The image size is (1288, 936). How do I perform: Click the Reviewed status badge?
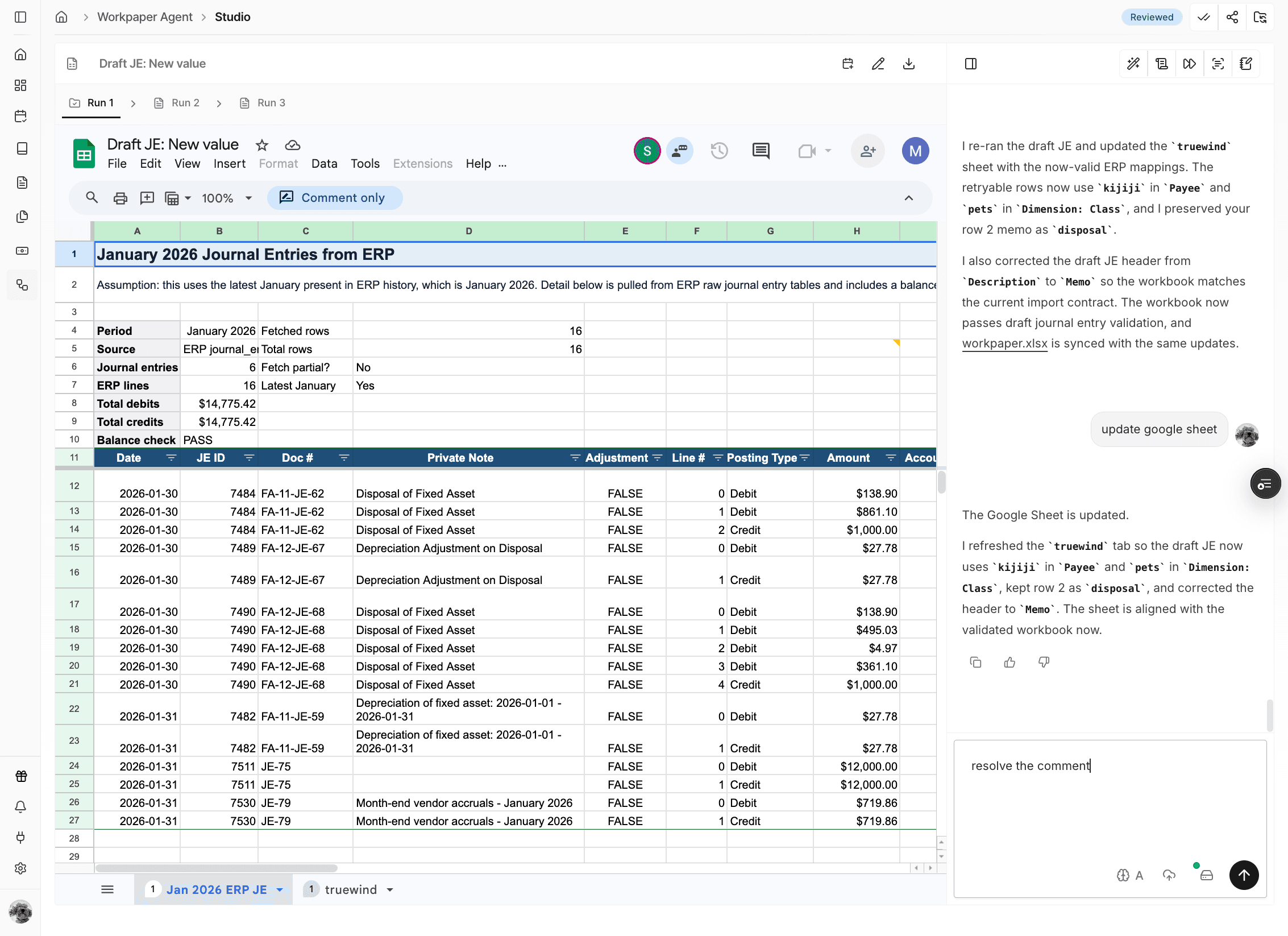coord(1152,17)
